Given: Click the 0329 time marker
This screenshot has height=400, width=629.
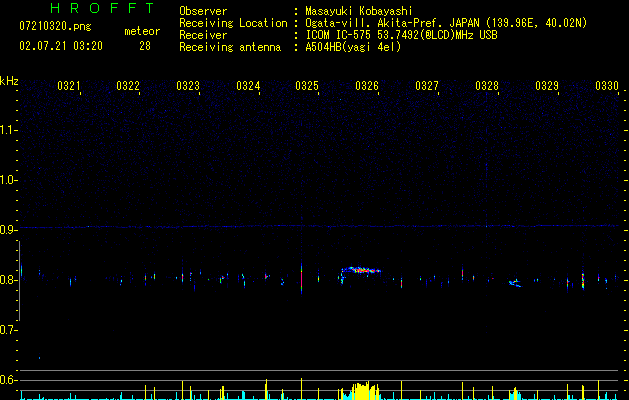Looking at the screenshot, I should (547, 86).
